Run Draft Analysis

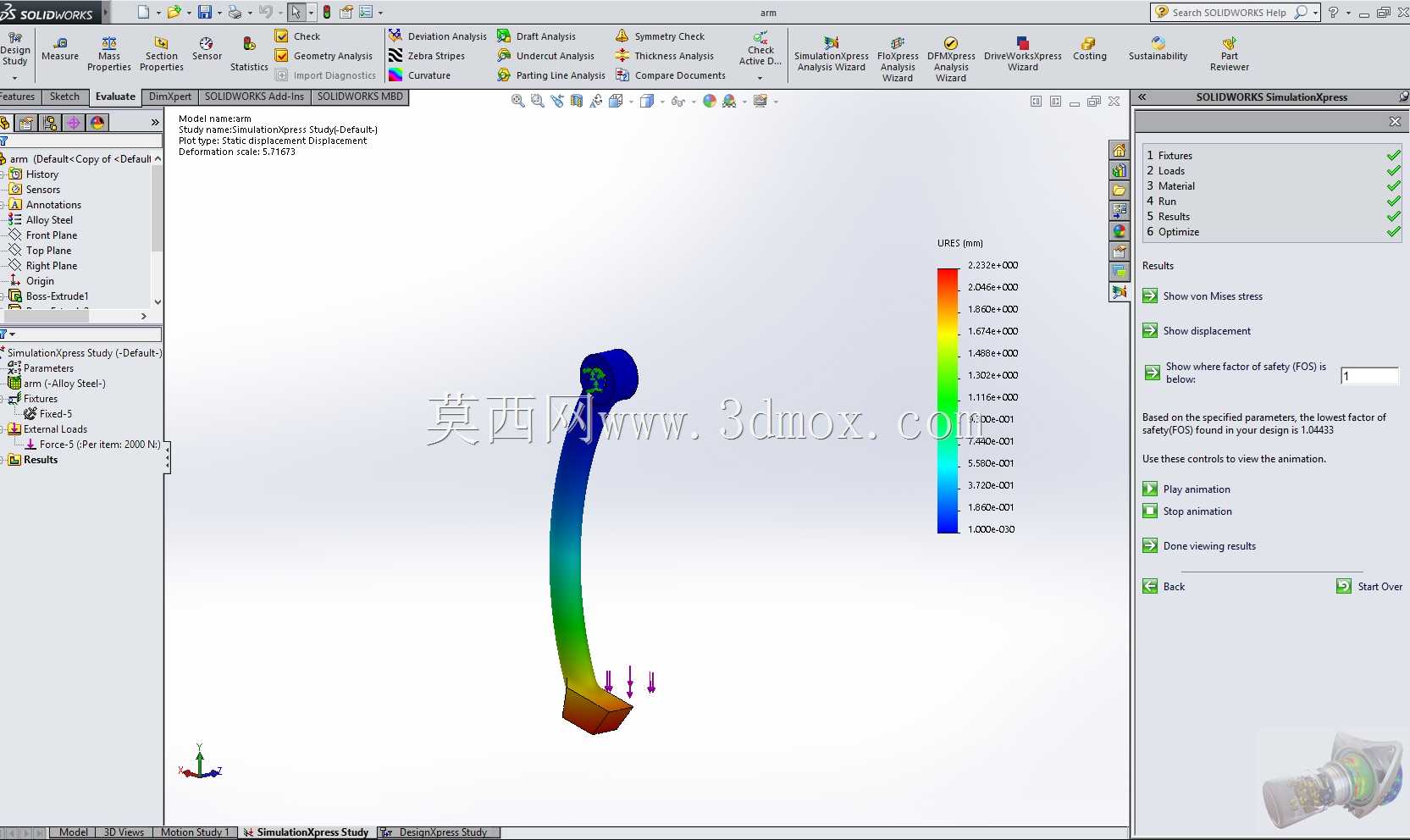[x=536, y=36]
